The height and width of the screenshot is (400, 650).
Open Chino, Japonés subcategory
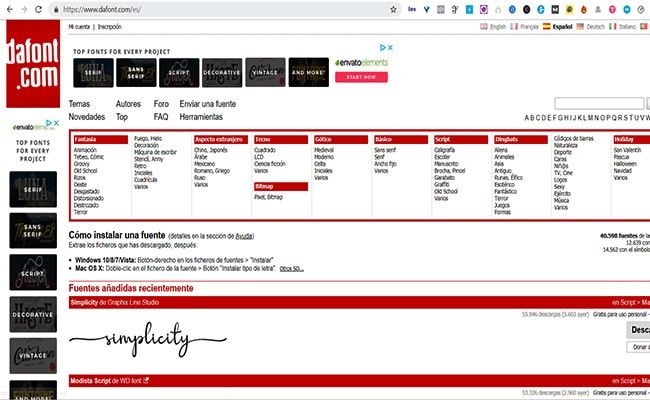click(211, 150)
